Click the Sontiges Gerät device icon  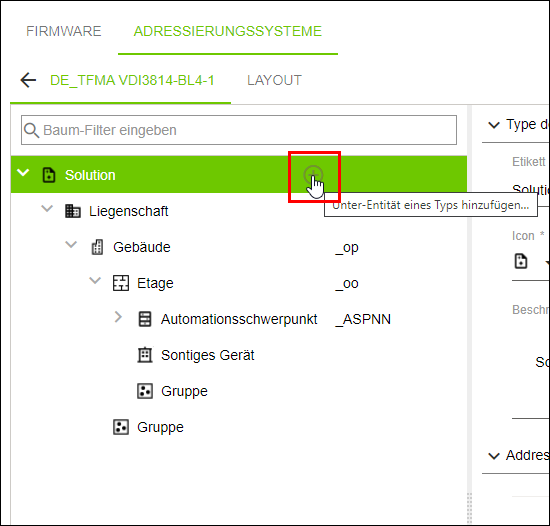tap(145, 355)
